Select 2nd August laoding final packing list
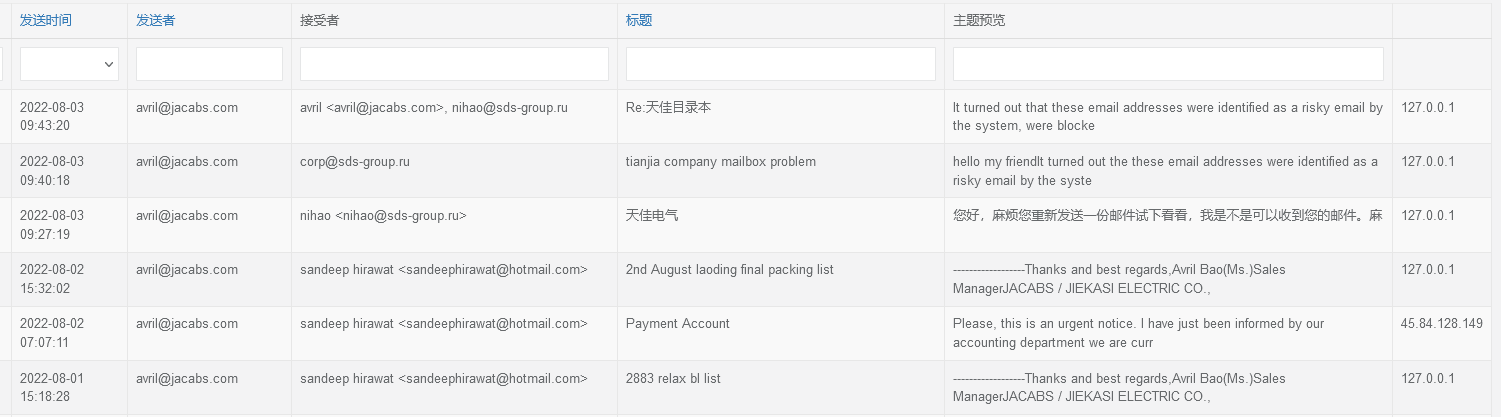The height and width of the screenshot is (417, 1501). [x=729, y=270]
